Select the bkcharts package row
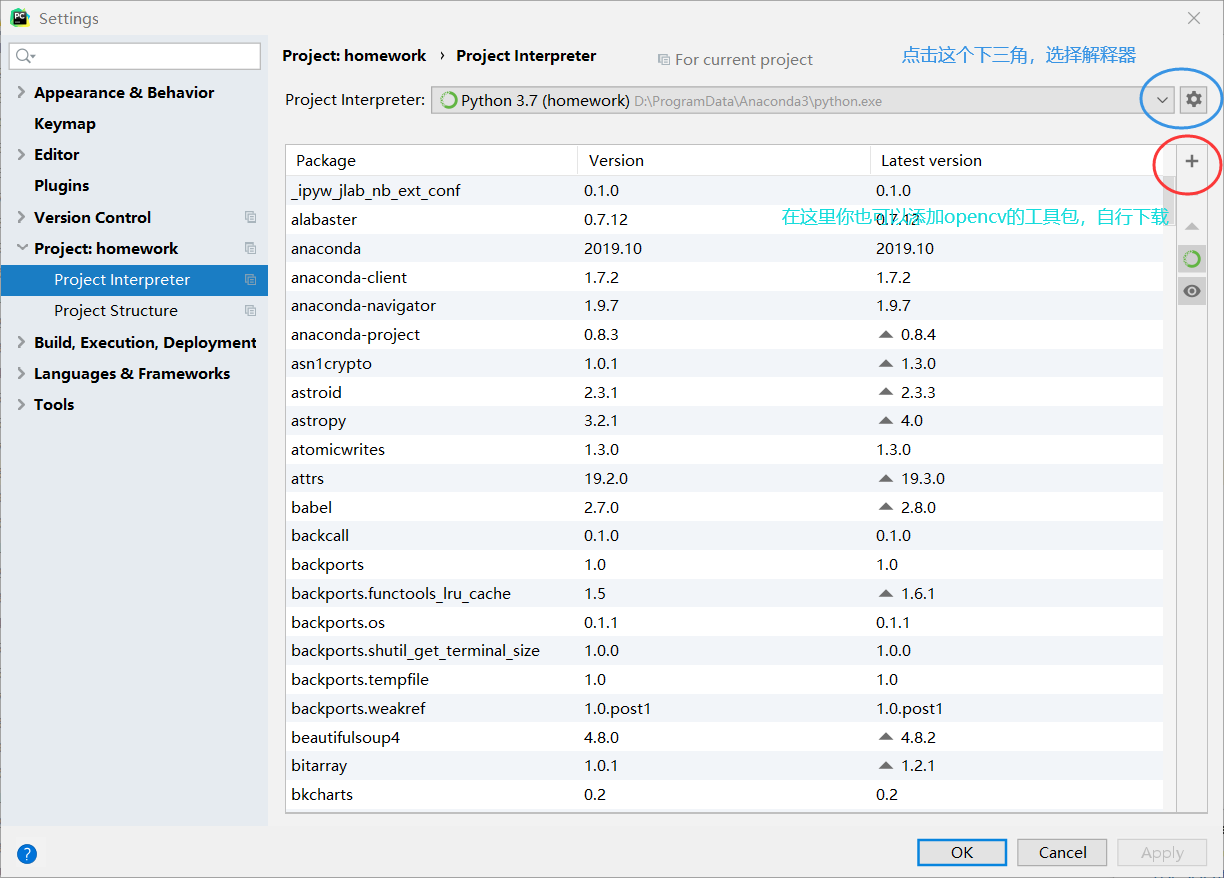The image size is (1224, 878). coord(724,794)
